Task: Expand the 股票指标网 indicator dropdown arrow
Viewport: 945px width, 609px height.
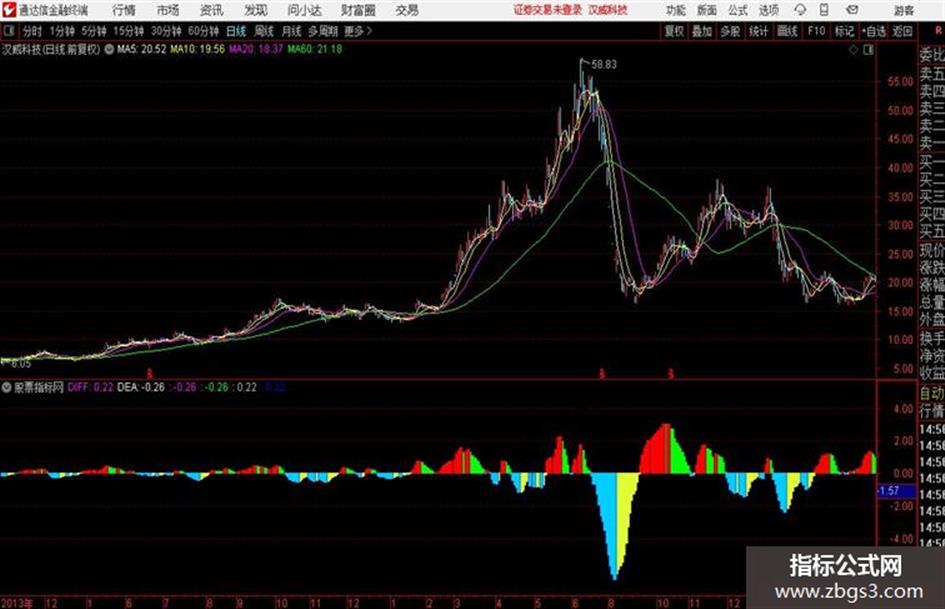Action: pos(7,387)
